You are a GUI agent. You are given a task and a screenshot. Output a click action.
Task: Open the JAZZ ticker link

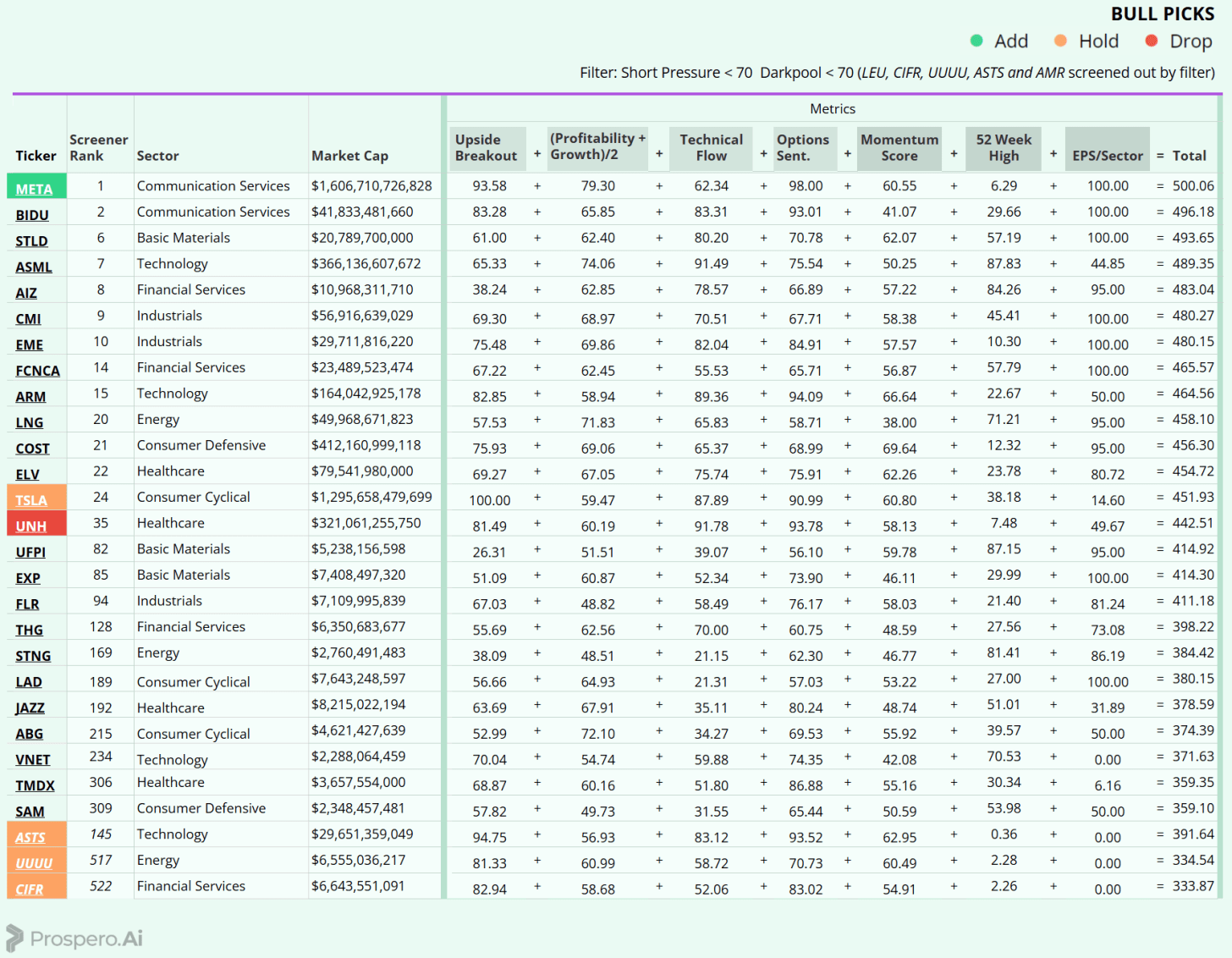point(30,707)
